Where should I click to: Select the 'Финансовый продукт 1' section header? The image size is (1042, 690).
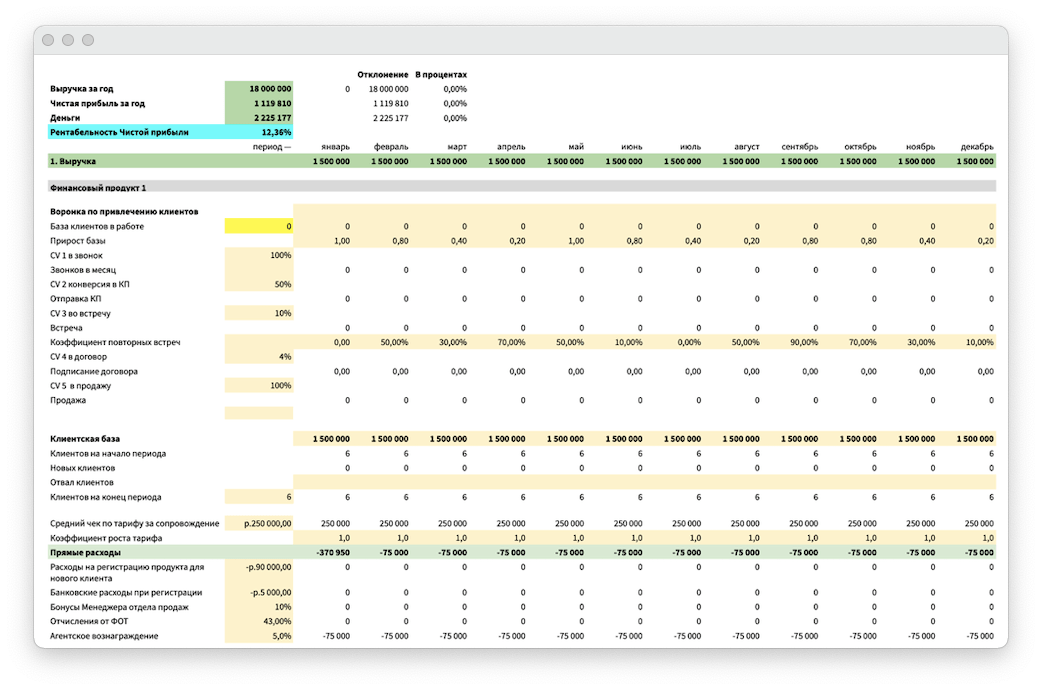pyautogui.click(x=97, y=187)
